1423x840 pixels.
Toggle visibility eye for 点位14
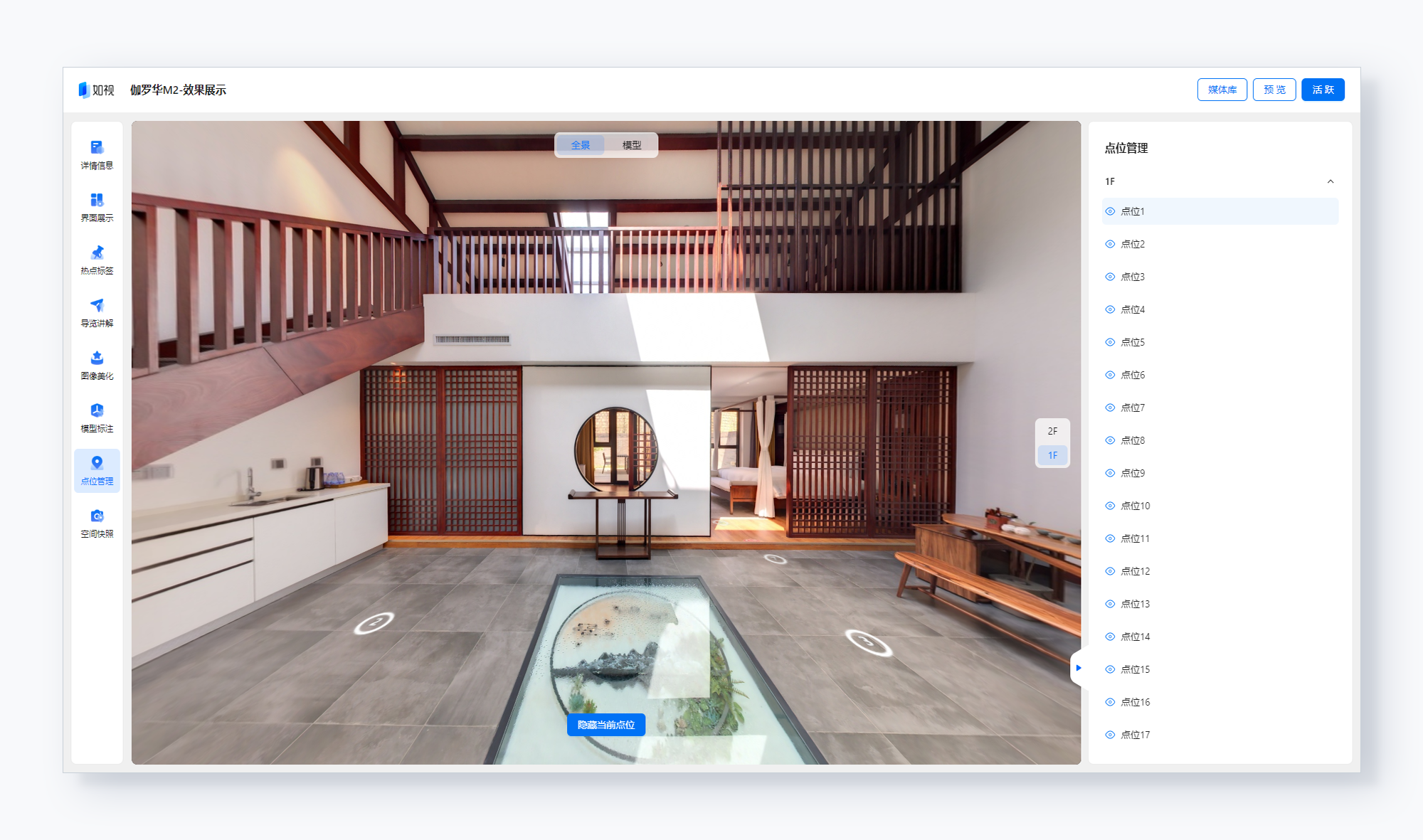1110,637
